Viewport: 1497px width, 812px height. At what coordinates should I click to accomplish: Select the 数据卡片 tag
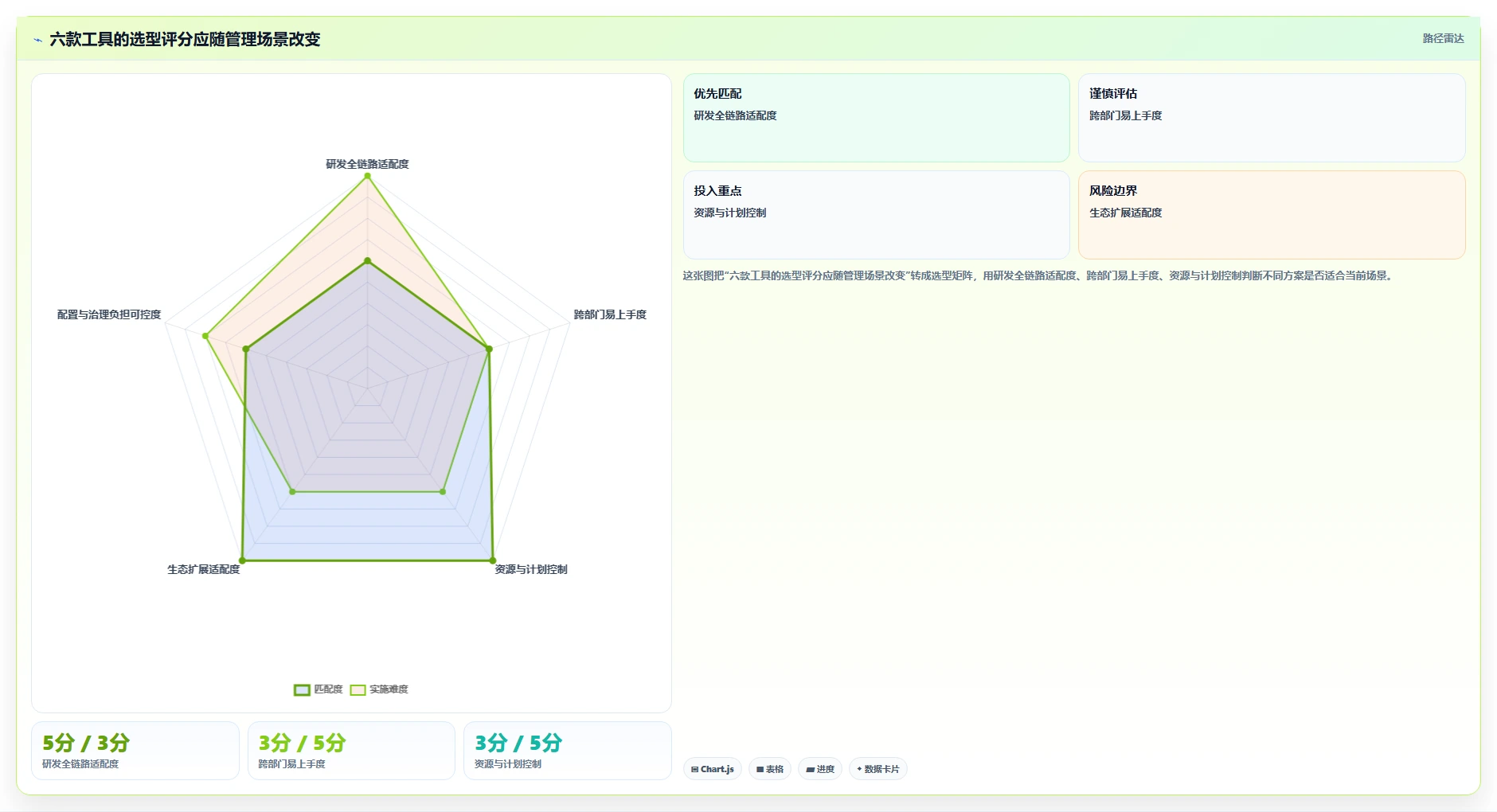878,769
